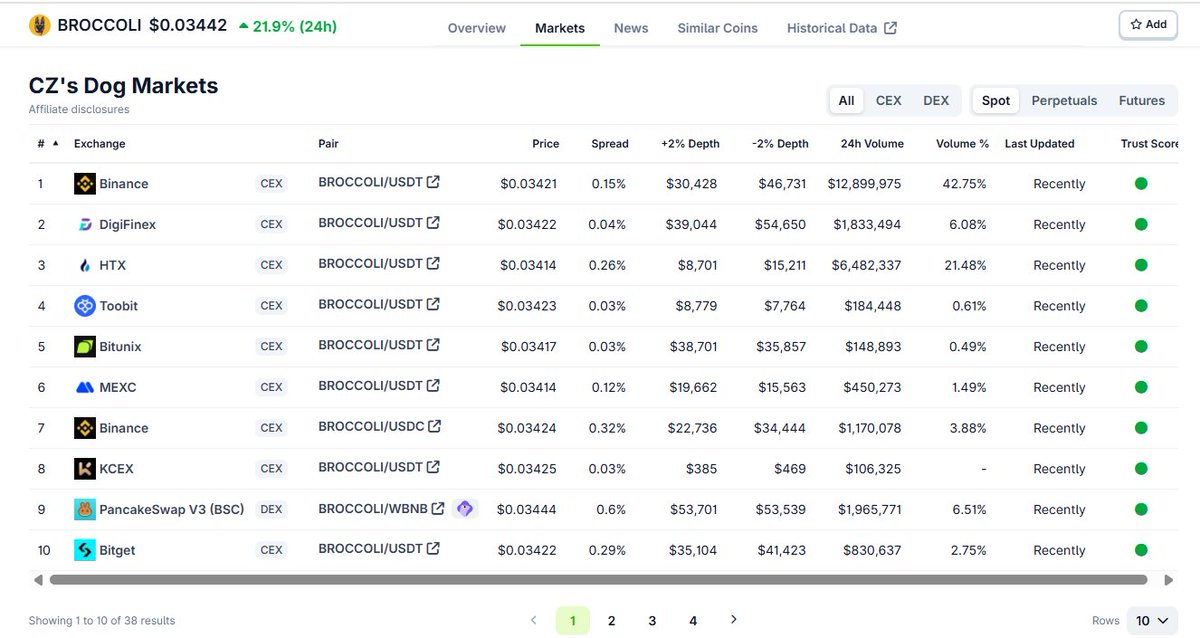This screenshot has height=638, width=1200.
Task: Sort by the Trust Score column header
Action: click(x=1150, y=143)
